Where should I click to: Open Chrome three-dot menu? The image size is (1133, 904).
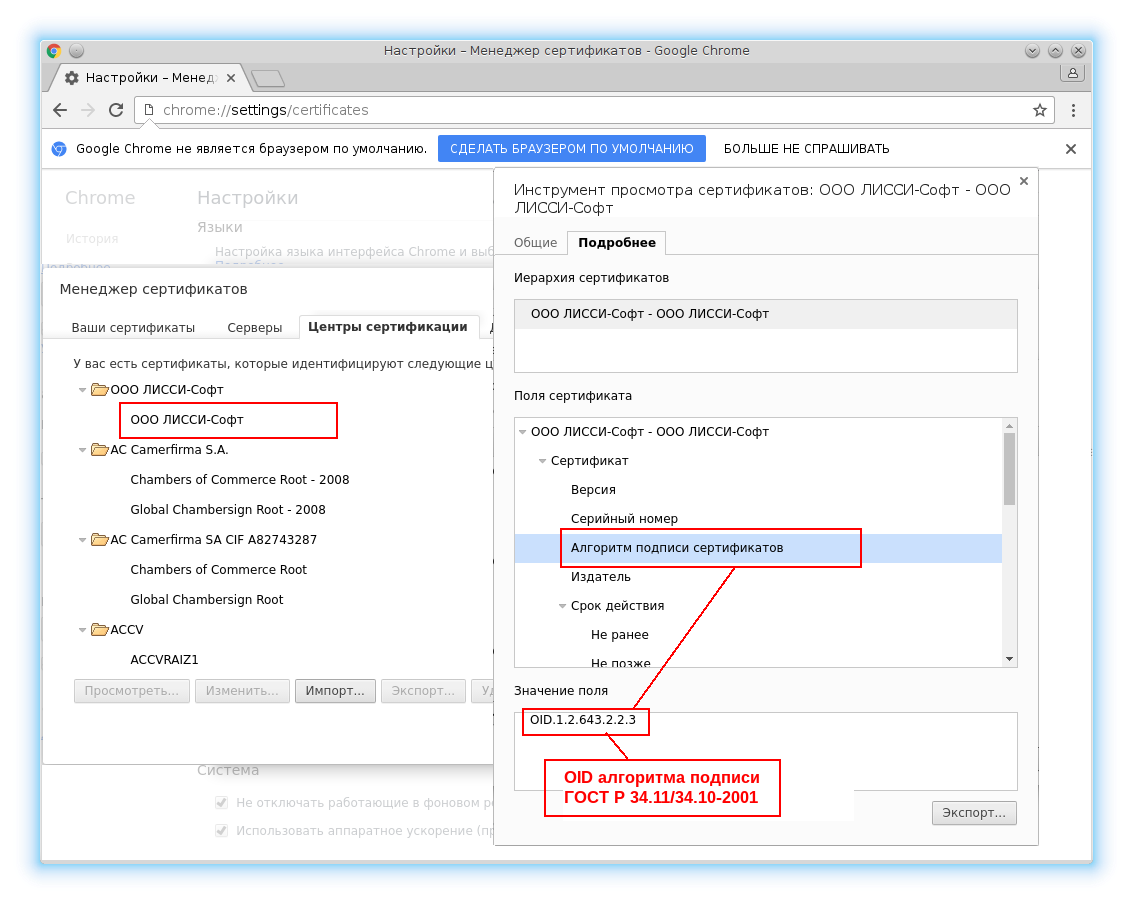click(1073, 110)
